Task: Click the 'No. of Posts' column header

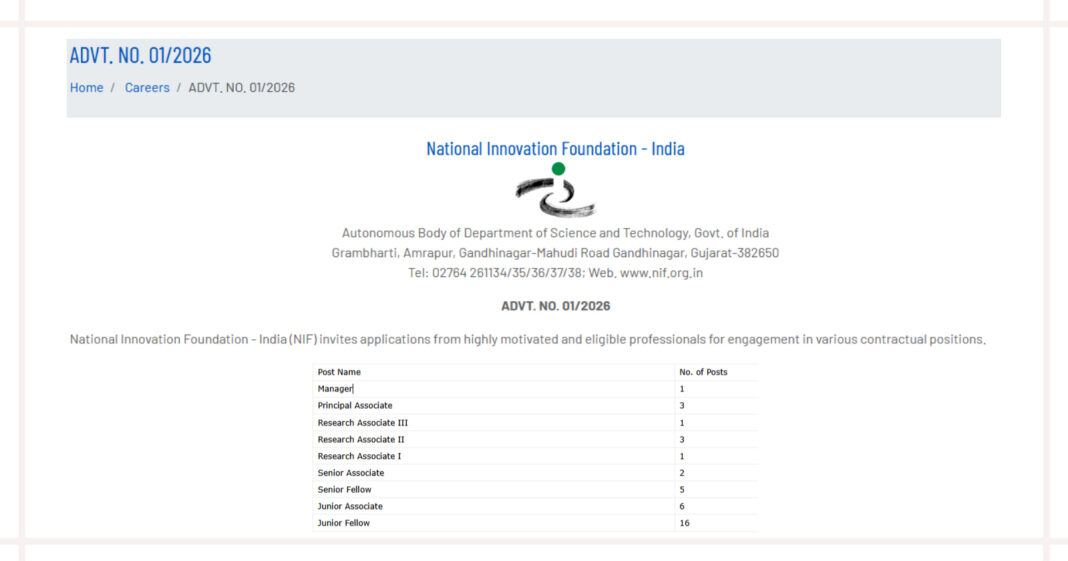Action: (703, 372)
